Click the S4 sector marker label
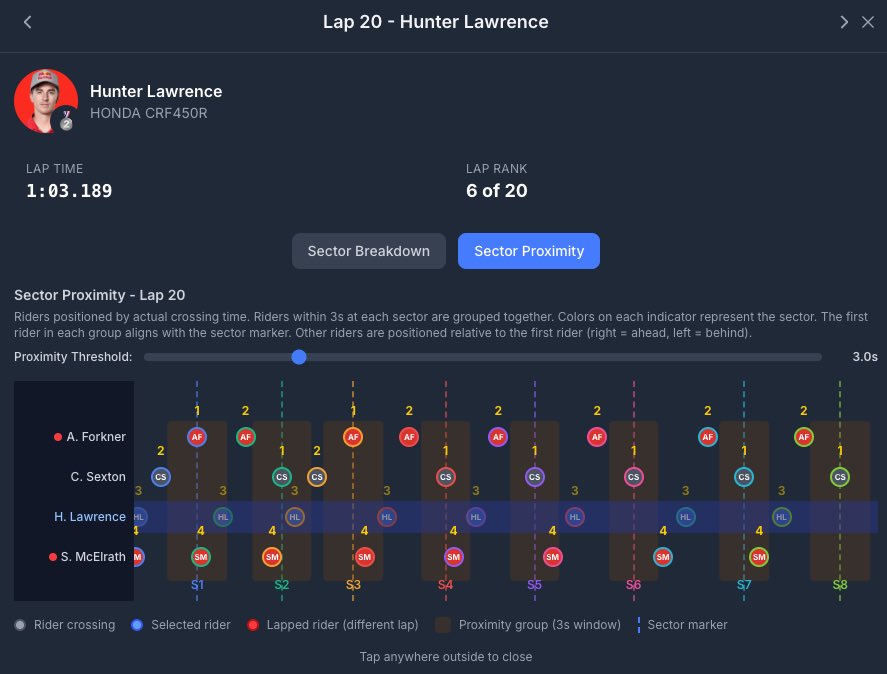Image resolution: width=887 pixels, height=674 pixels. tap(446, 585)
